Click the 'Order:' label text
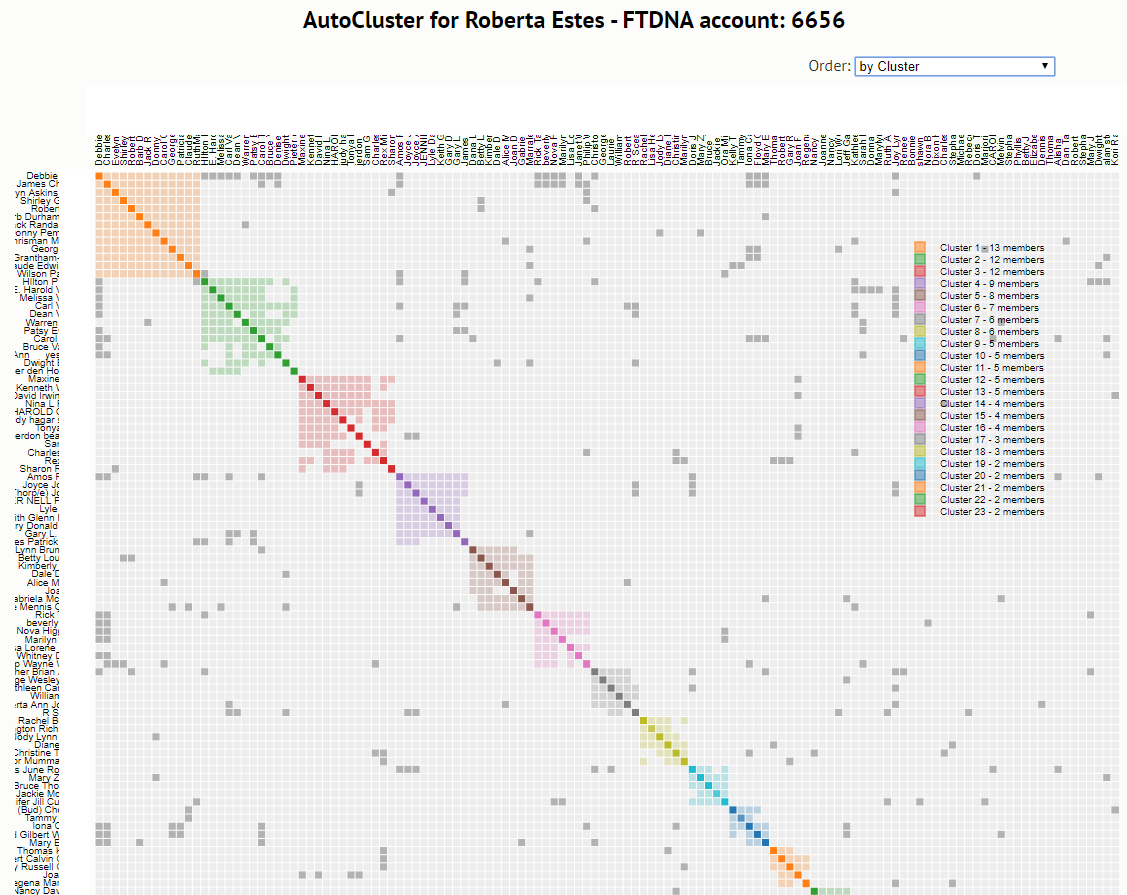Image resolution: width=1127 pixels, height=895 pixels. click(829, 66)
